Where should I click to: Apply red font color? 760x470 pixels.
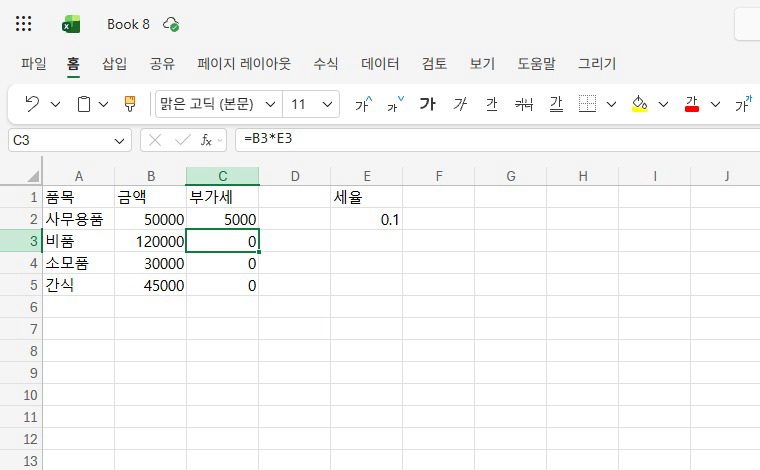tap(692, 104)
